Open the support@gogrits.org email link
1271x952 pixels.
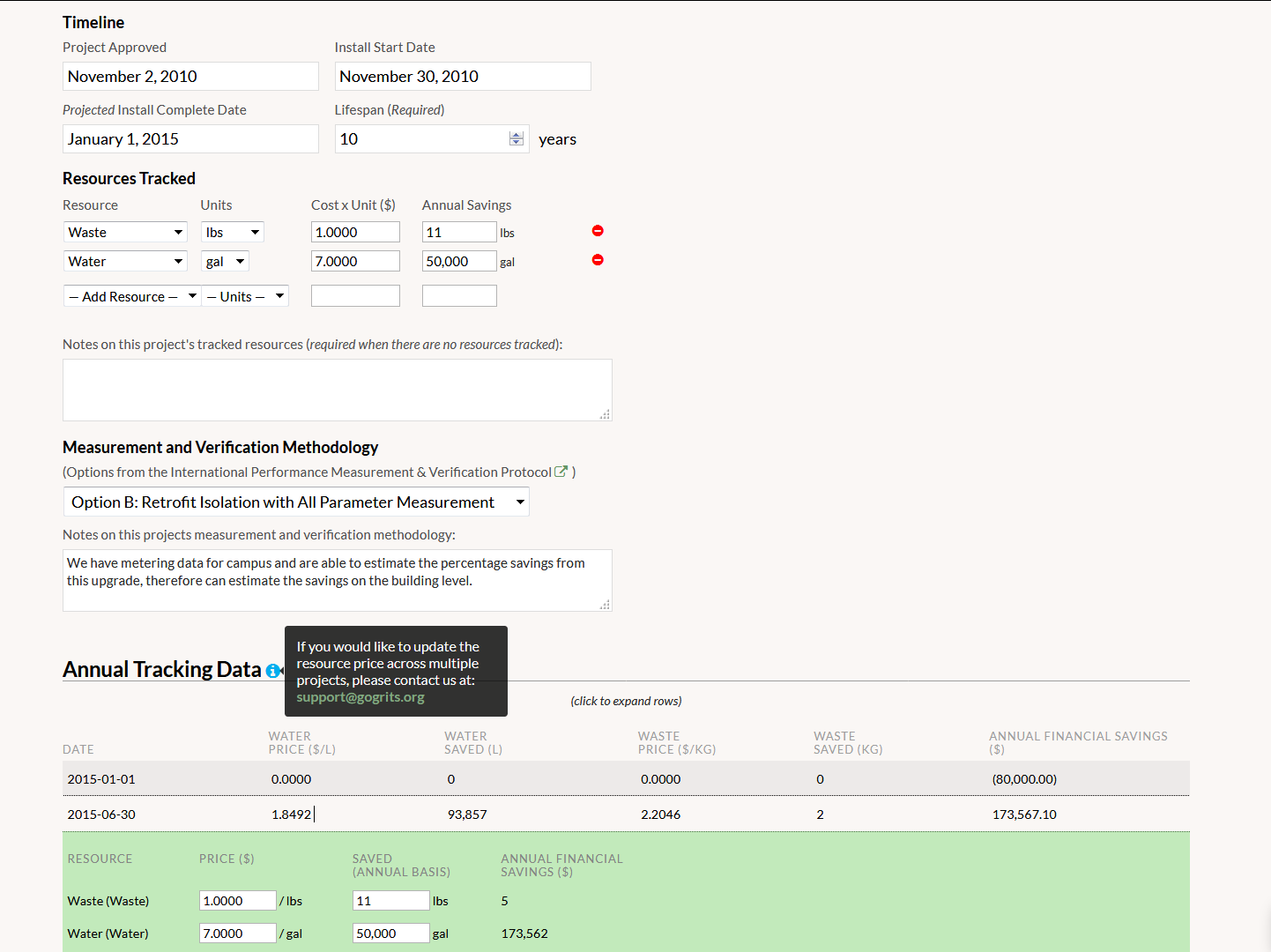[360, 696]
